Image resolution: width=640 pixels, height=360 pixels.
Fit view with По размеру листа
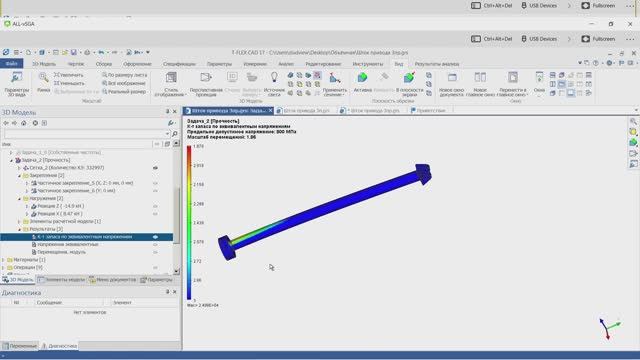pyautogui.click(x=124, y=75)
